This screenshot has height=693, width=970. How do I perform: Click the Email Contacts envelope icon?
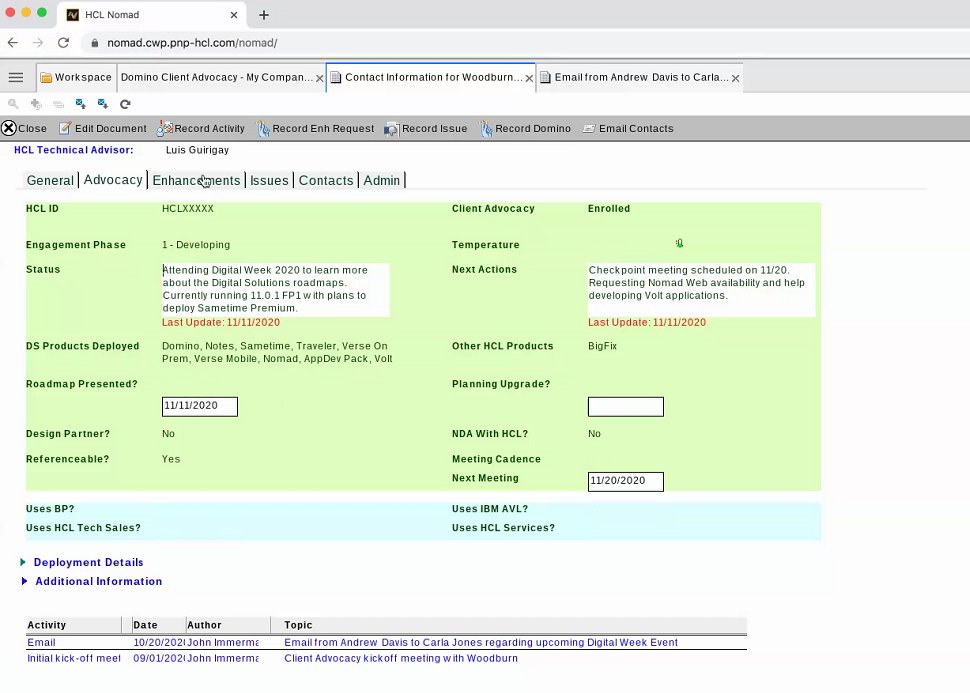(x=589, y=128)
